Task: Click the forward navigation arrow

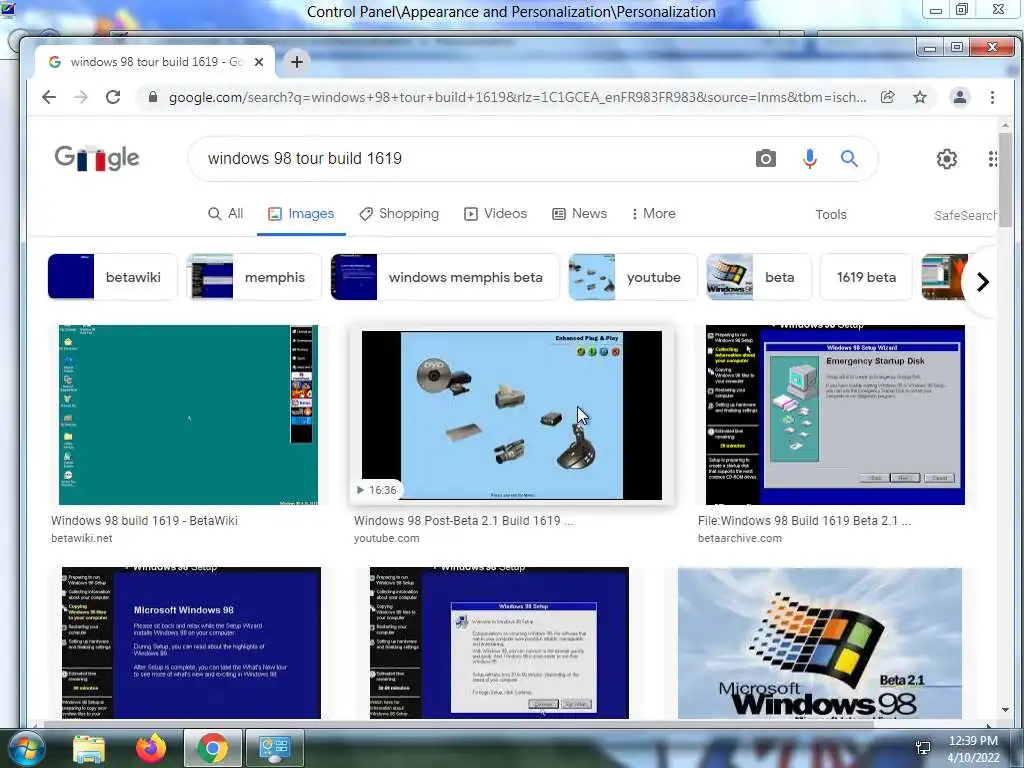Action: [81, 97]
